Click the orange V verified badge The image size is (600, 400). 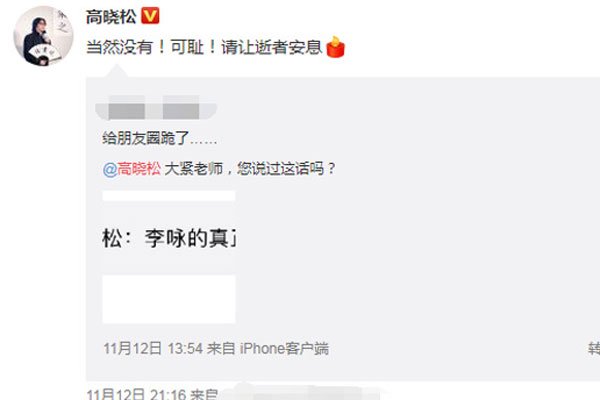[x=150, y=16]
